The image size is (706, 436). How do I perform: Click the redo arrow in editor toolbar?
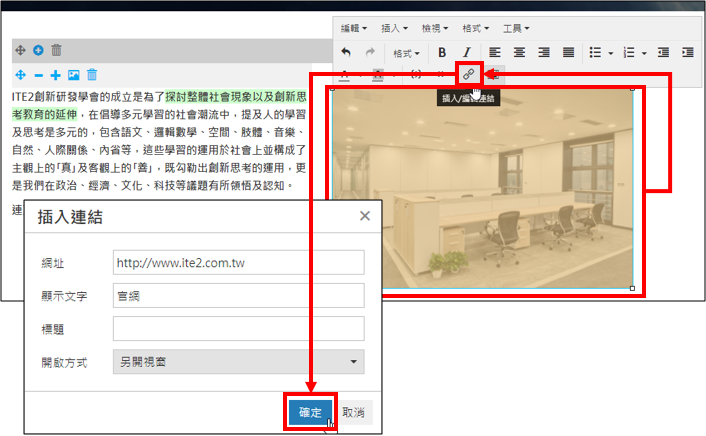[x=370, y=53]
